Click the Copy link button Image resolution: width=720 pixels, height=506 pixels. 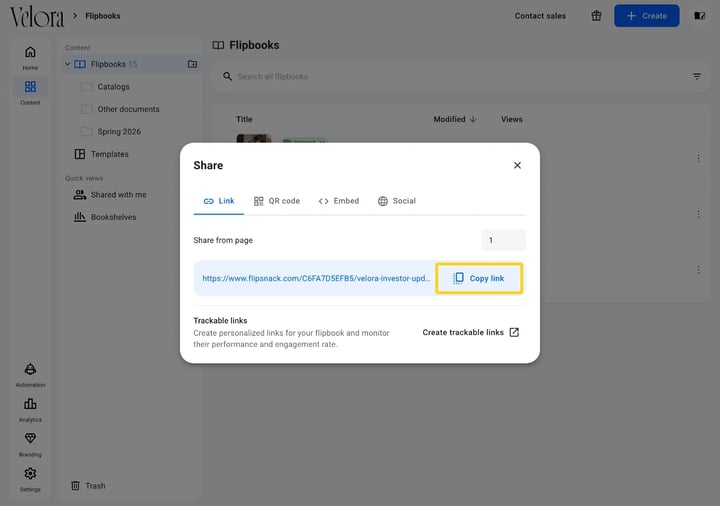coord(479,278)
